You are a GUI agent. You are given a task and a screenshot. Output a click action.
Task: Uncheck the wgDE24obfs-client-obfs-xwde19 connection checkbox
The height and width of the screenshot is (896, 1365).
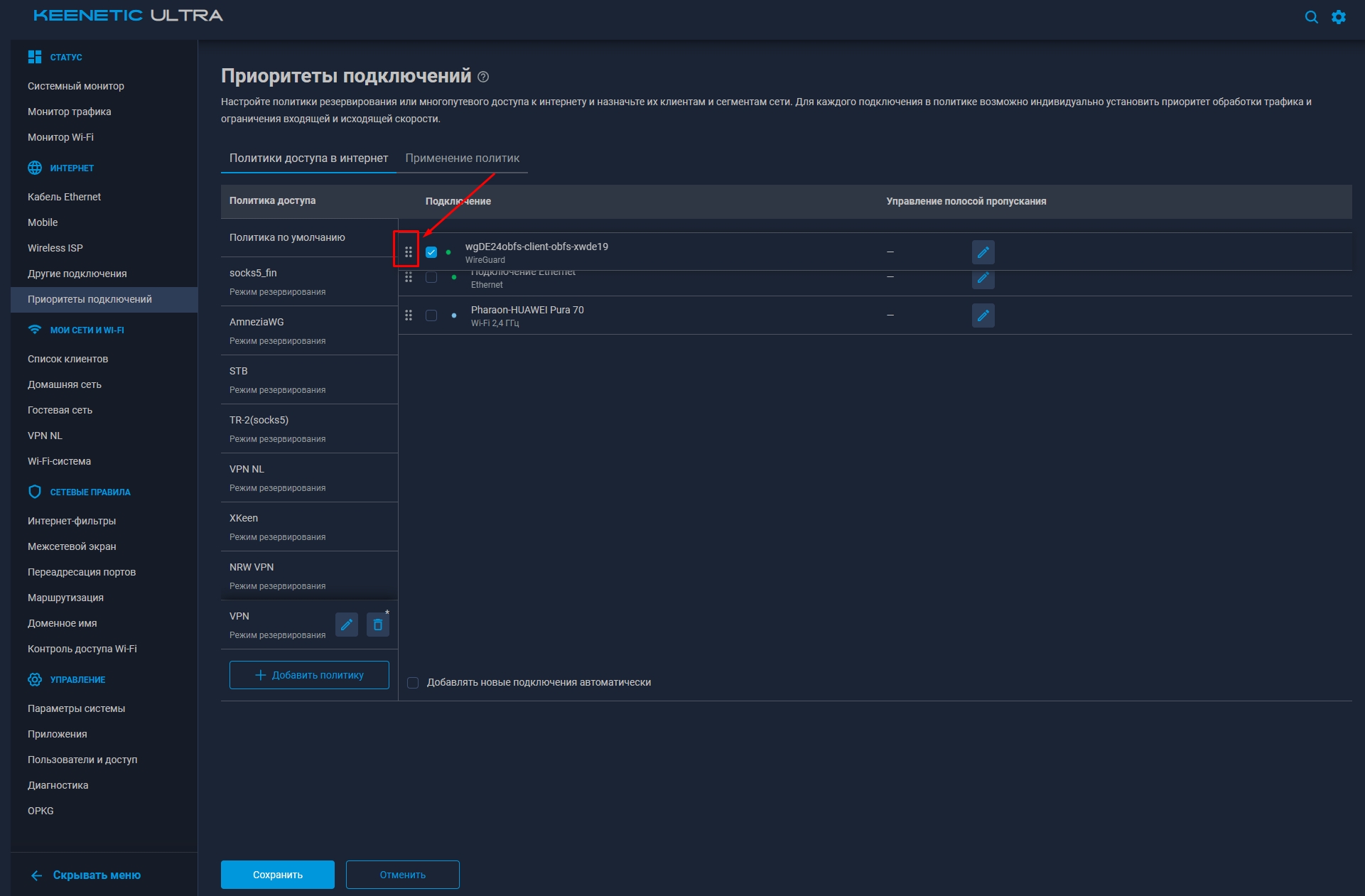431,251
